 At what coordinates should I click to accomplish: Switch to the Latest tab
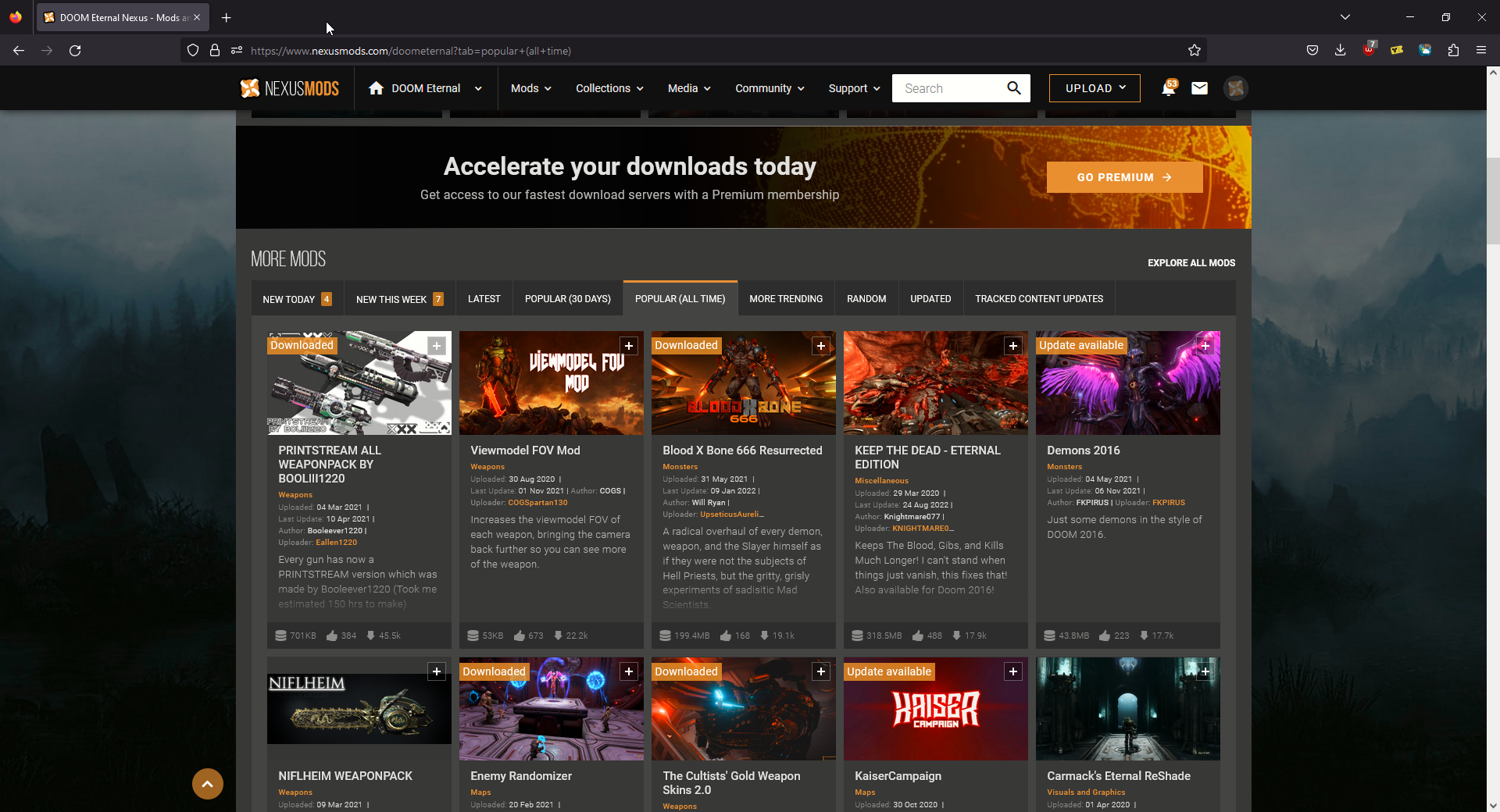[484, 299]
